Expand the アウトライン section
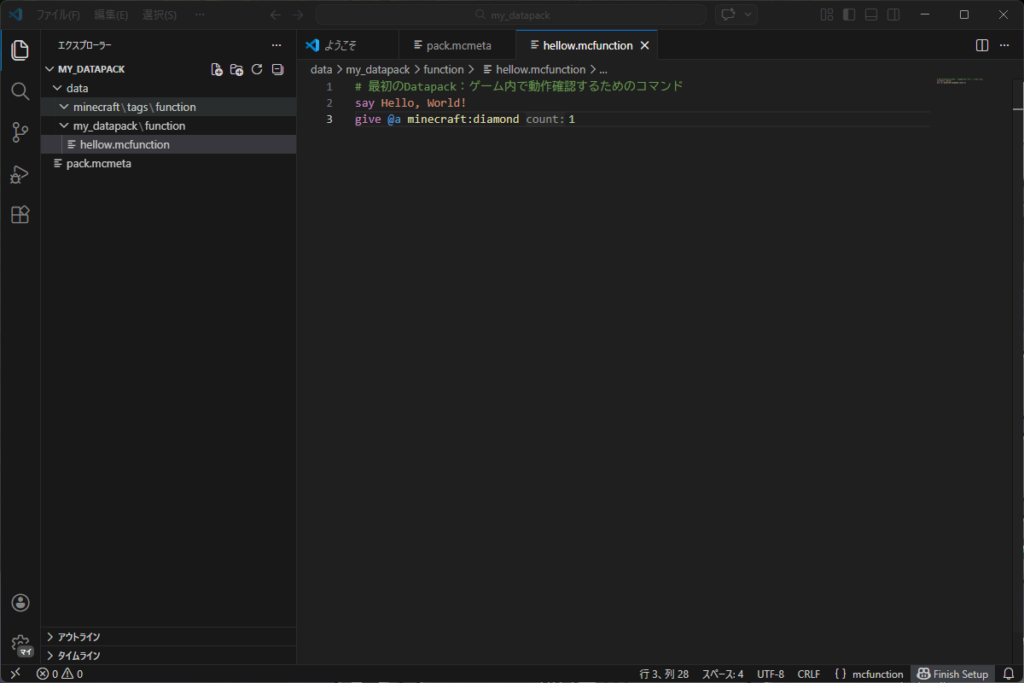This screenshot has height=683, width=1024. click(x=78, y=637)
